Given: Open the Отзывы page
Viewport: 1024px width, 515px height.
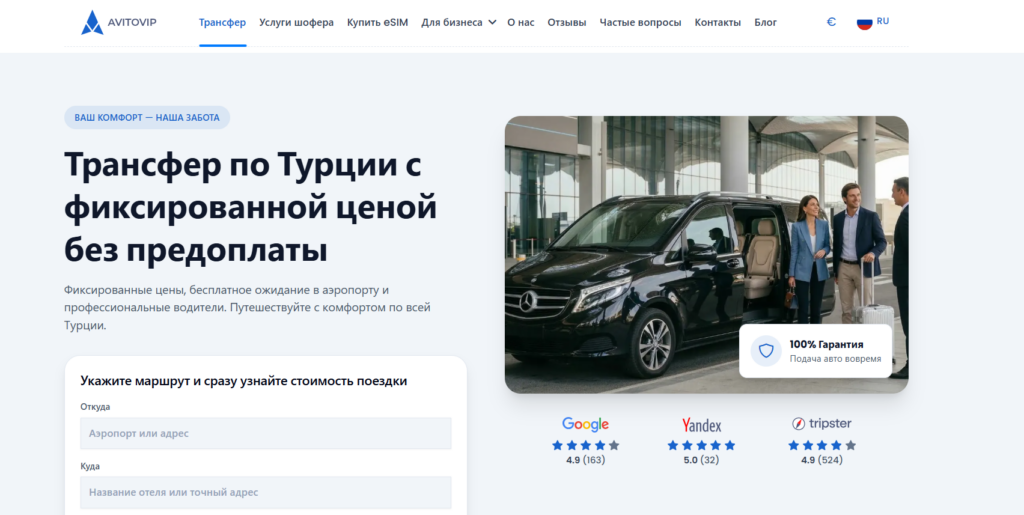Looking at the screenshot, I should point(567,22).
